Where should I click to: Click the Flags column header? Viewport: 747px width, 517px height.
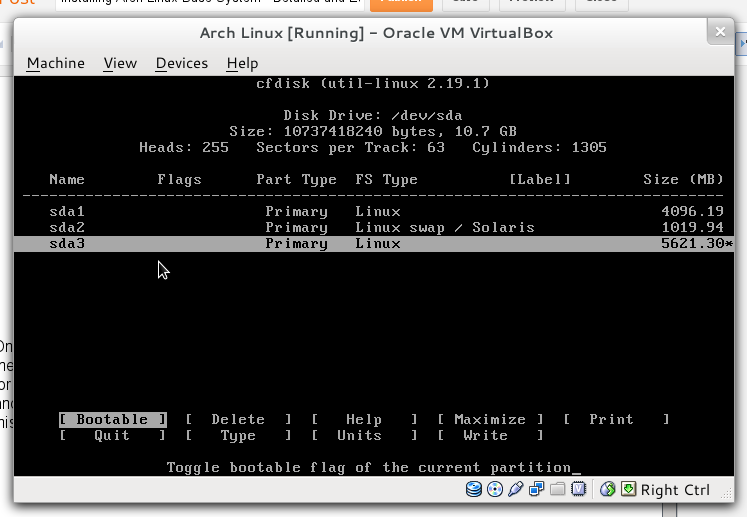click(180, 179)
